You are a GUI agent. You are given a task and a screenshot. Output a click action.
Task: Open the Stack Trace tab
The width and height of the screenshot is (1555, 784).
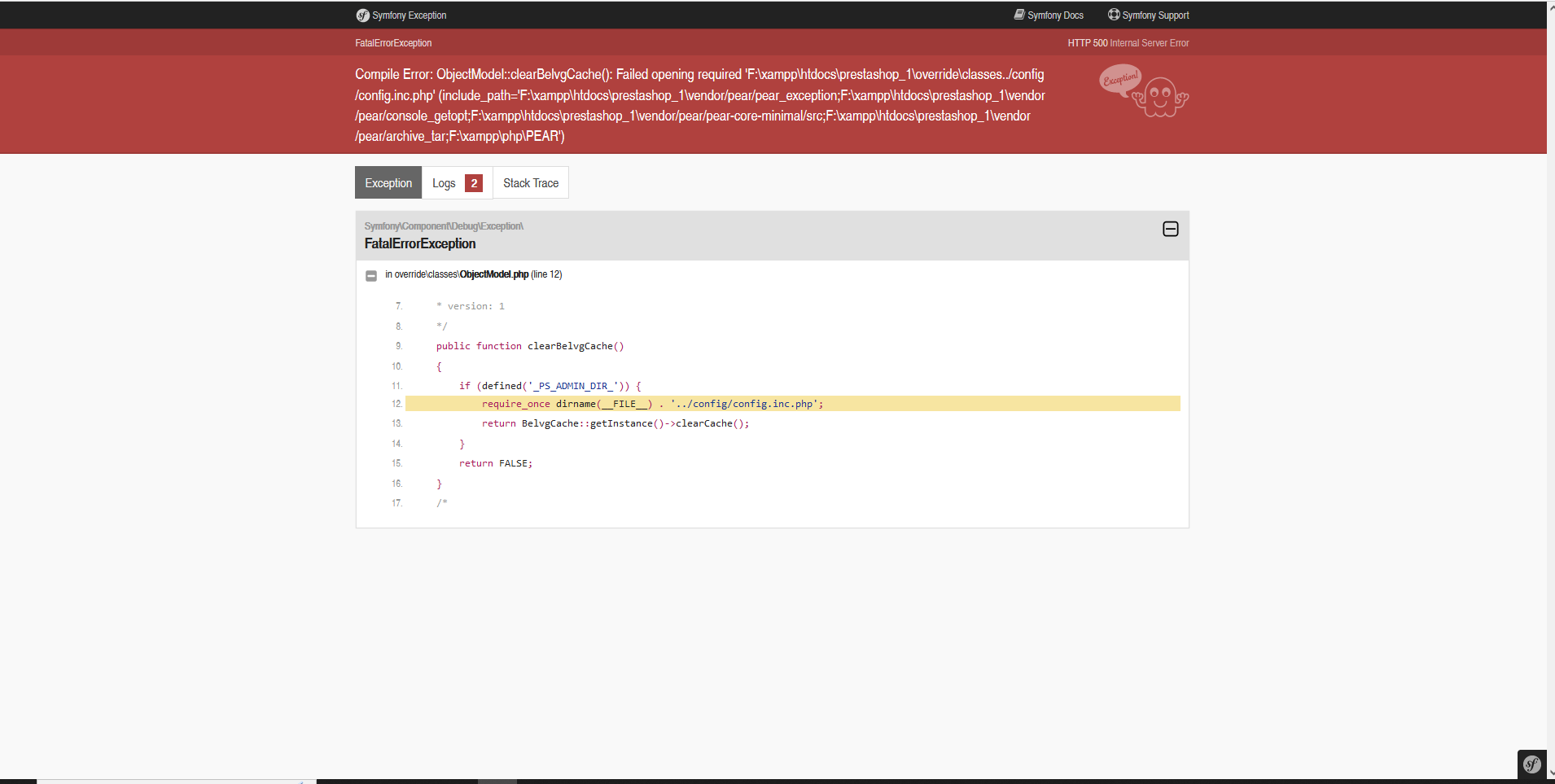(531, 183)
